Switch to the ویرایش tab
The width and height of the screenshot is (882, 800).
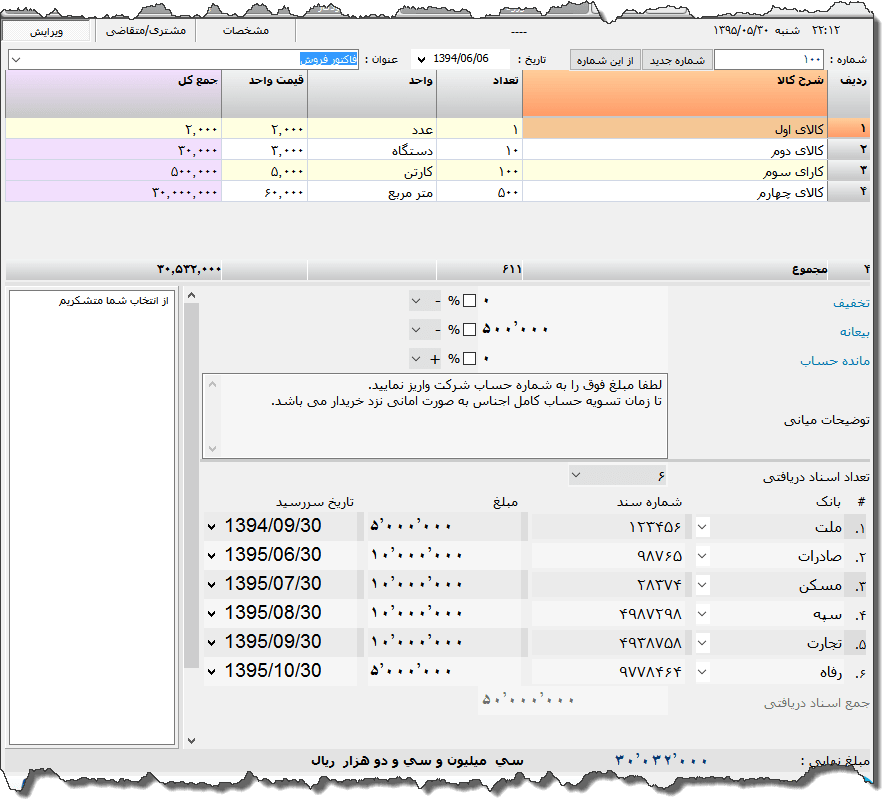(x=46, y=31)
